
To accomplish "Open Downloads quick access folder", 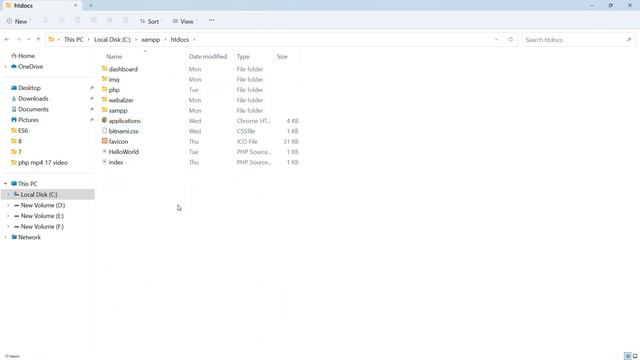I will click(x=29, y=98).
